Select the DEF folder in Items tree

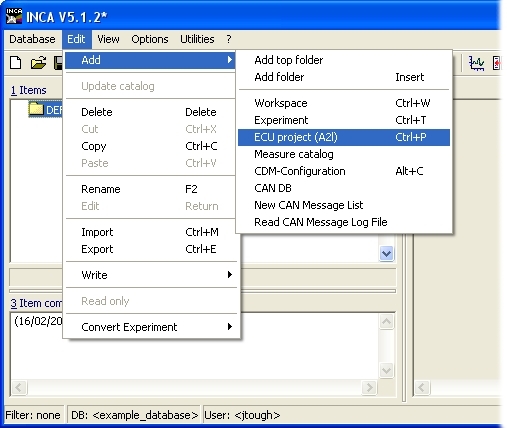click(45, 109)
